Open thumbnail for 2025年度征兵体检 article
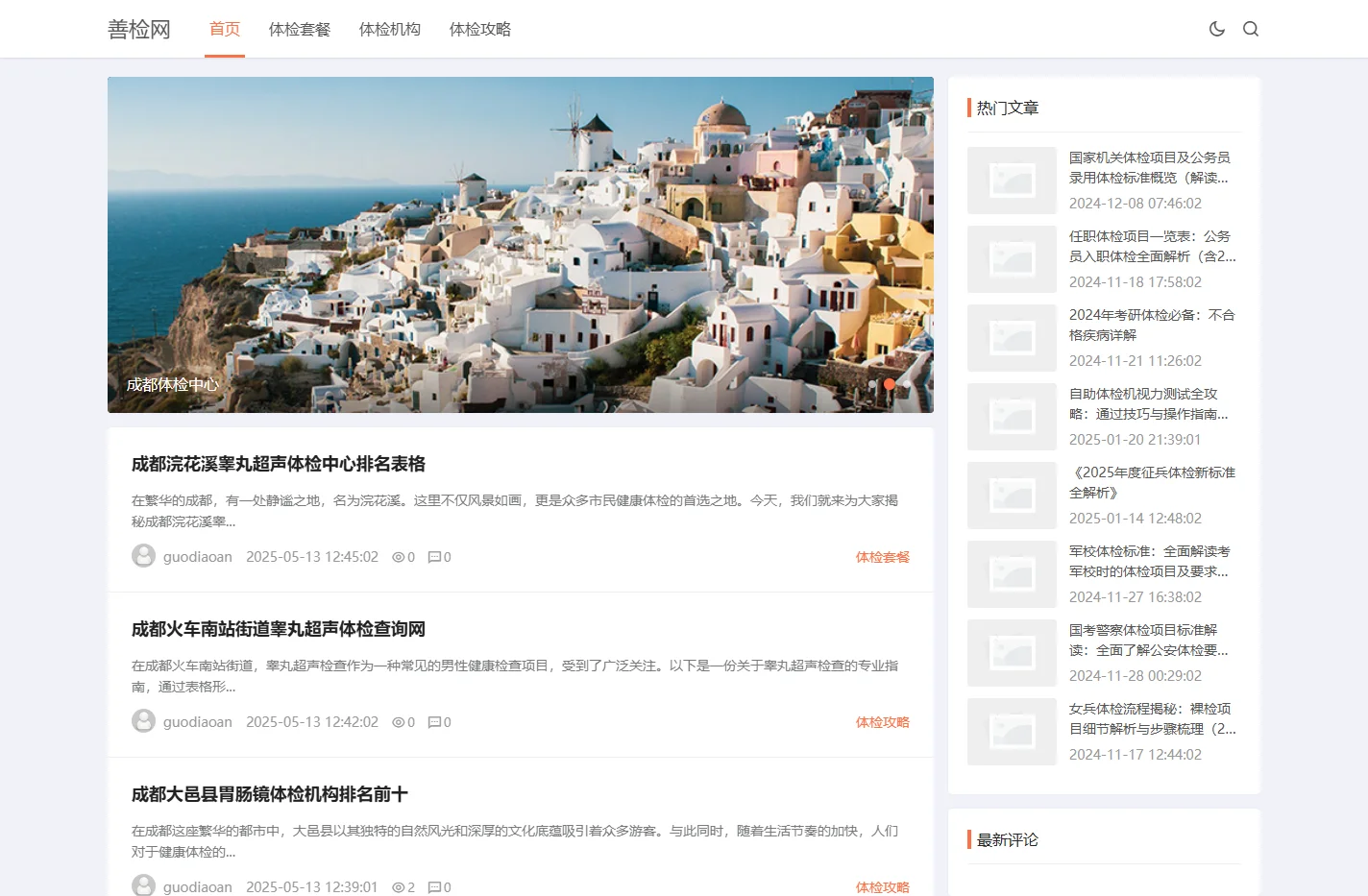The width and height of the screenshot is (1368, 896). pyautogui.click(x=1012, y=496)
